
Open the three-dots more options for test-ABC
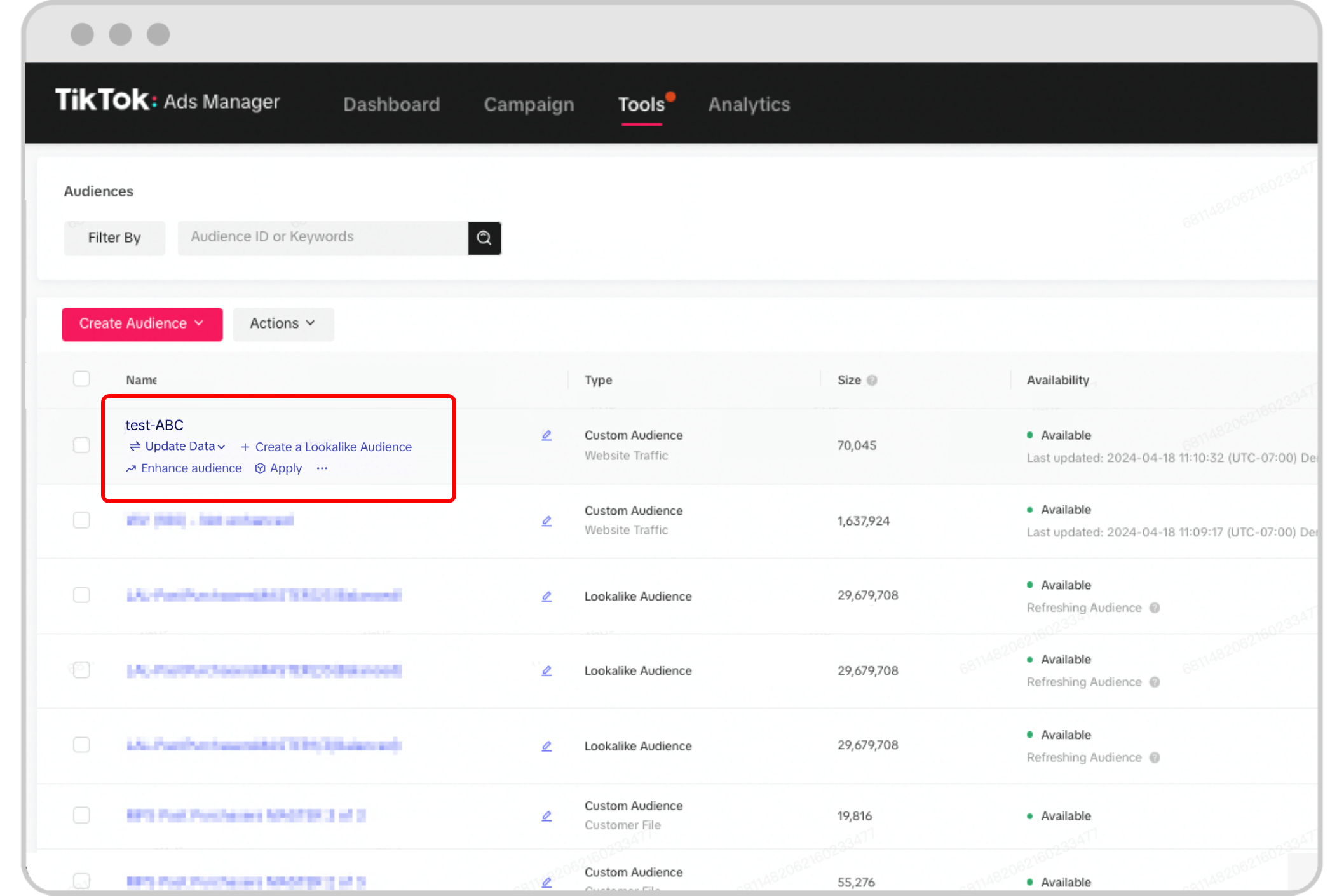click(322, 468)
